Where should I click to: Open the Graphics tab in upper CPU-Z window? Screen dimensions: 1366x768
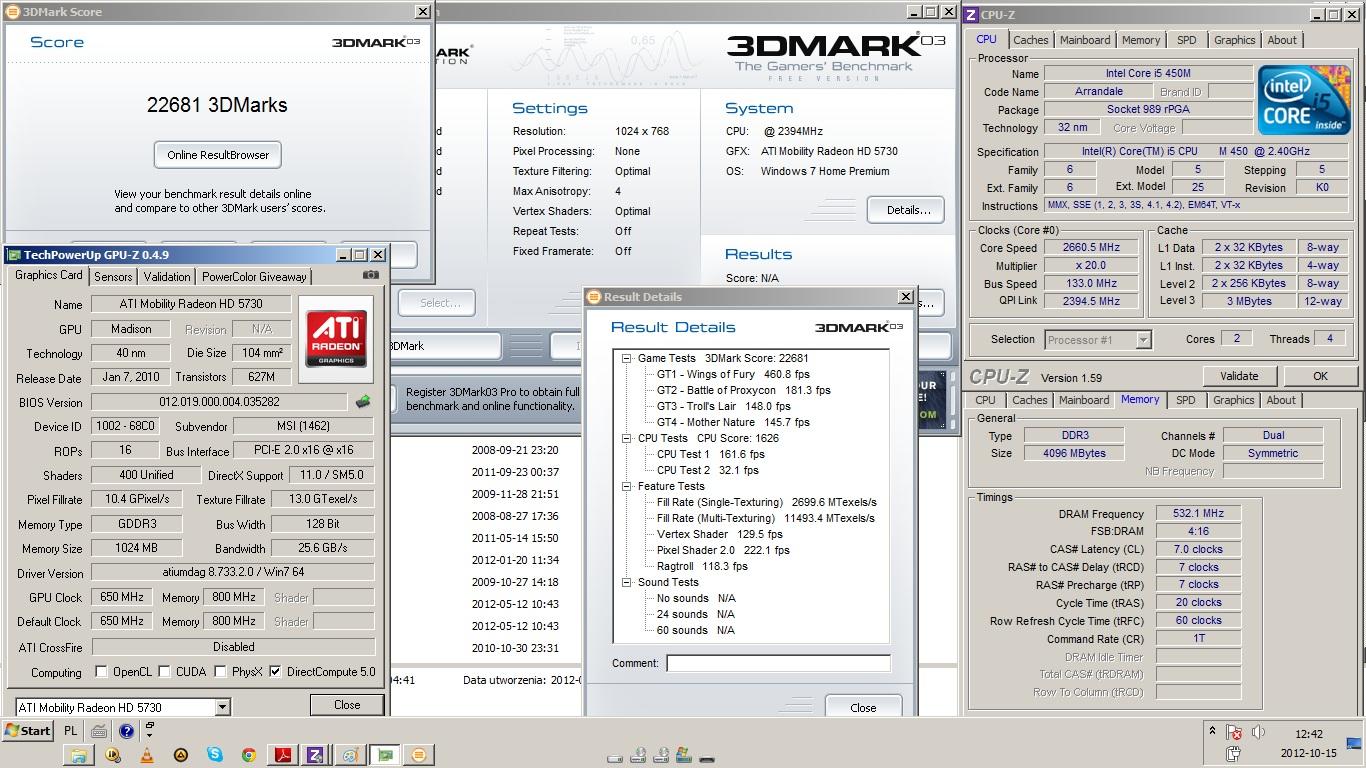(x=1234, y=40)
